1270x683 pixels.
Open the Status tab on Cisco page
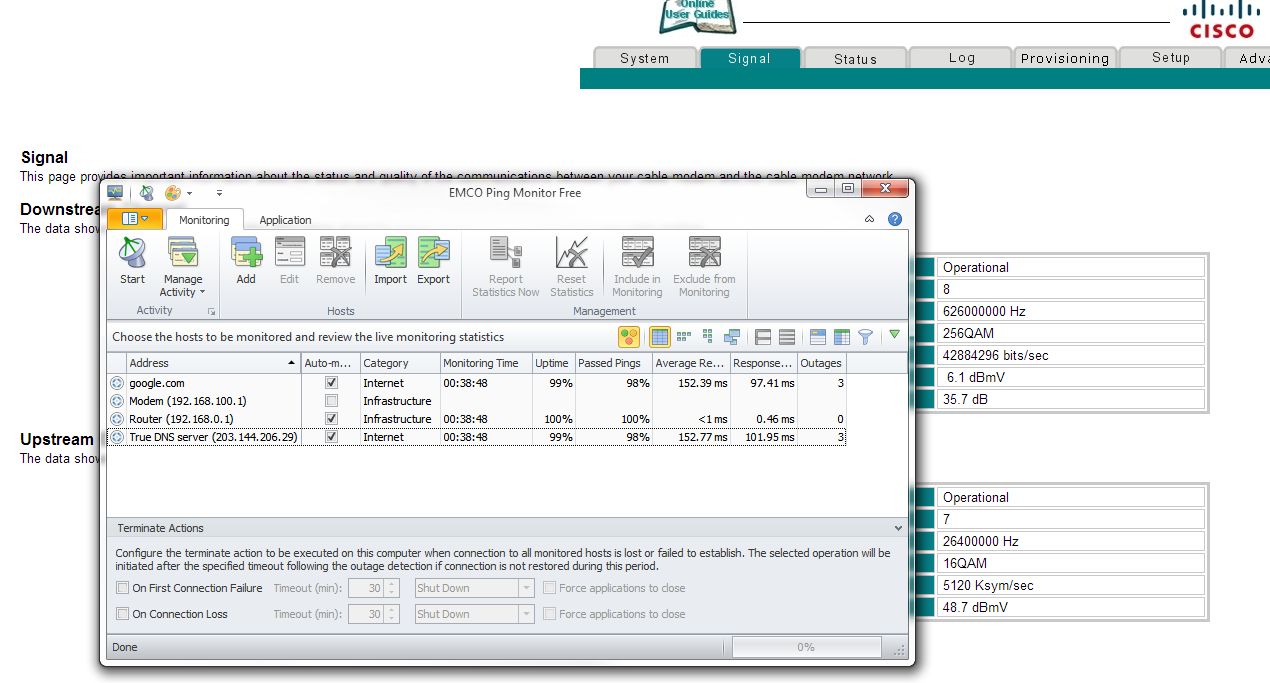[x=855, y=59]
